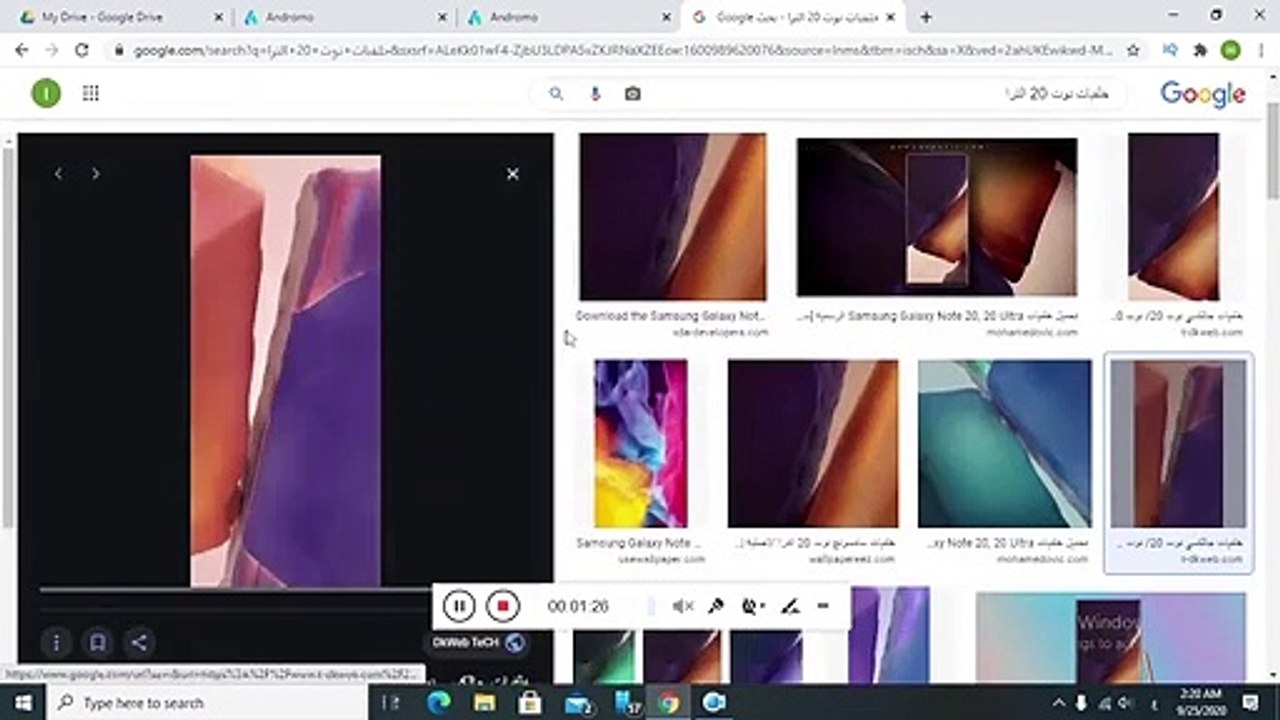The height and width of the screenshot is (720, 1280).
Task: Toggle the muted speaker in recorder toolbar
Action: tap(683, 606)
